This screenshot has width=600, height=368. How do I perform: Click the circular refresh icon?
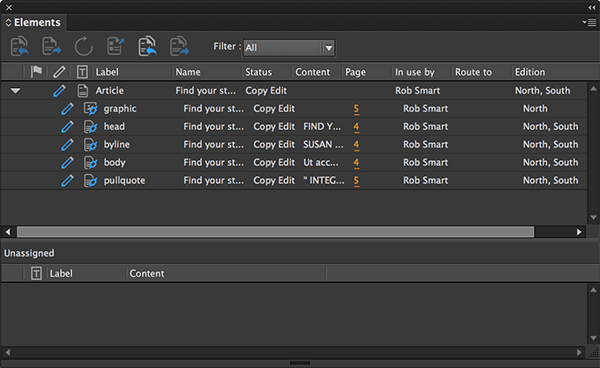click(83, 46)
